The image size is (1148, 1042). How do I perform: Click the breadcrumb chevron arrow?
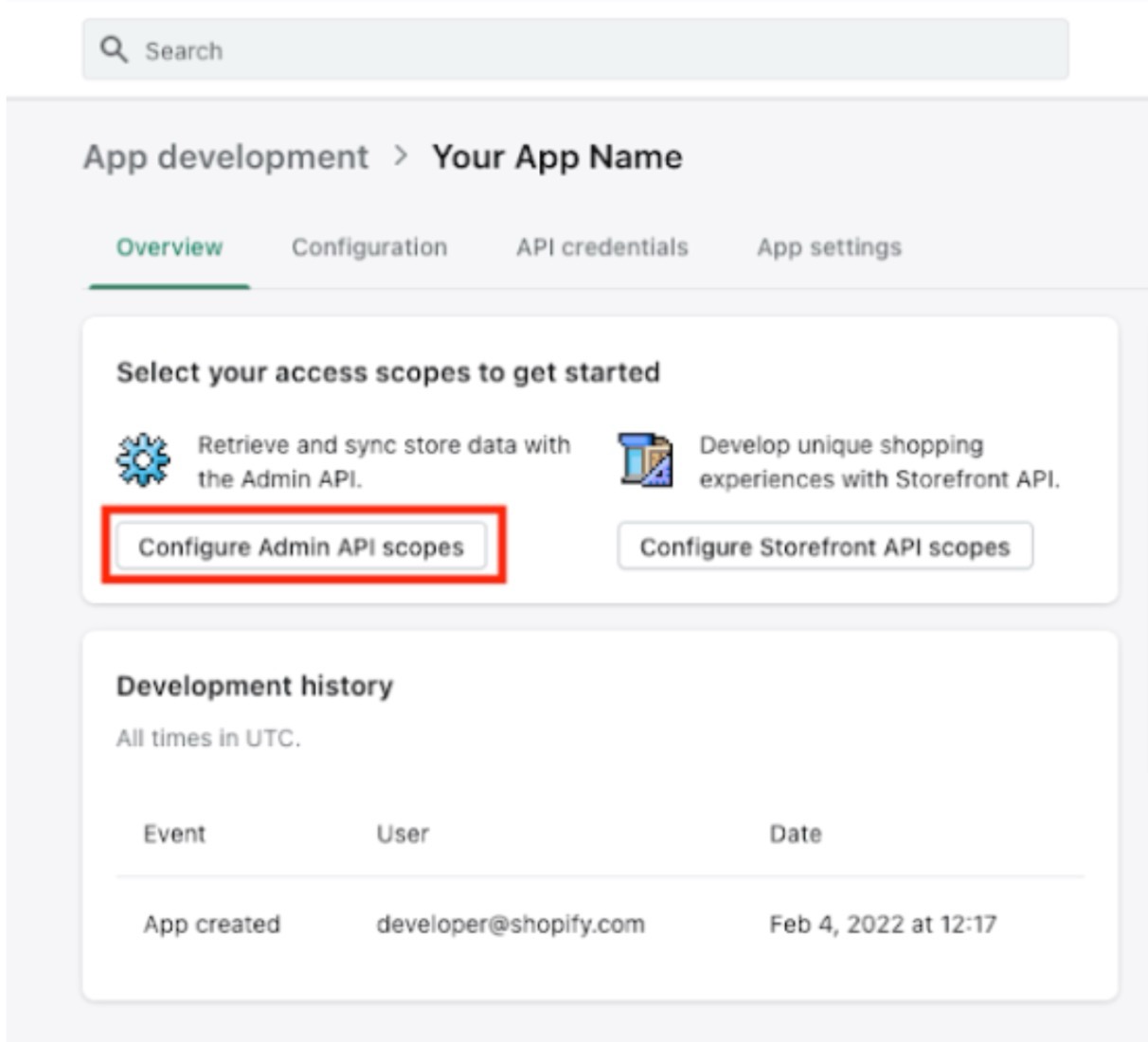point(401,155)
